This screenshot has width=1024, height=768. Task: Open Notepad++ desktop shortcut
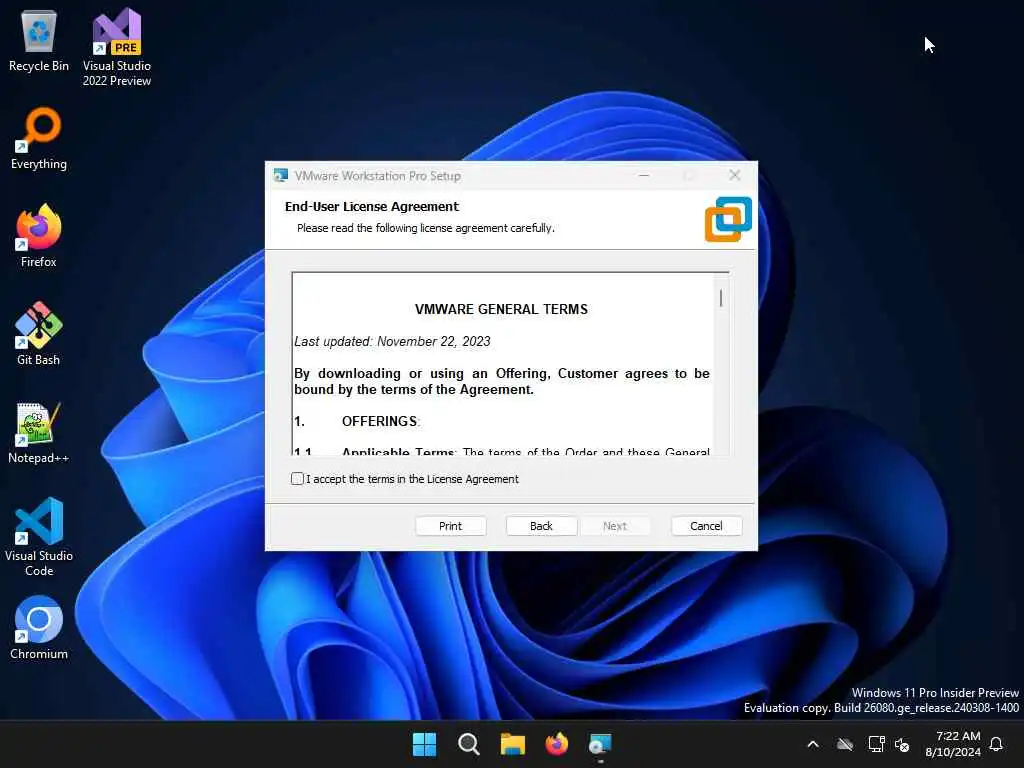pyautogui.click(x=39, y=432)
